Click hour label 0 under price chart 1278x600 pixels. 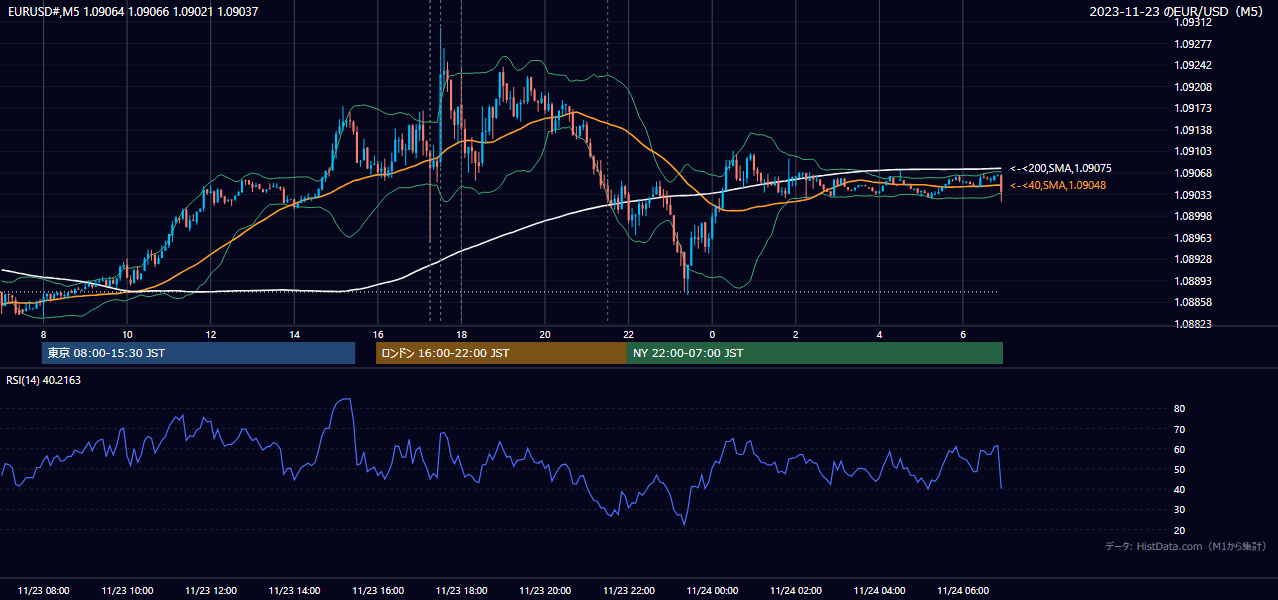click(x=712, y=334)
